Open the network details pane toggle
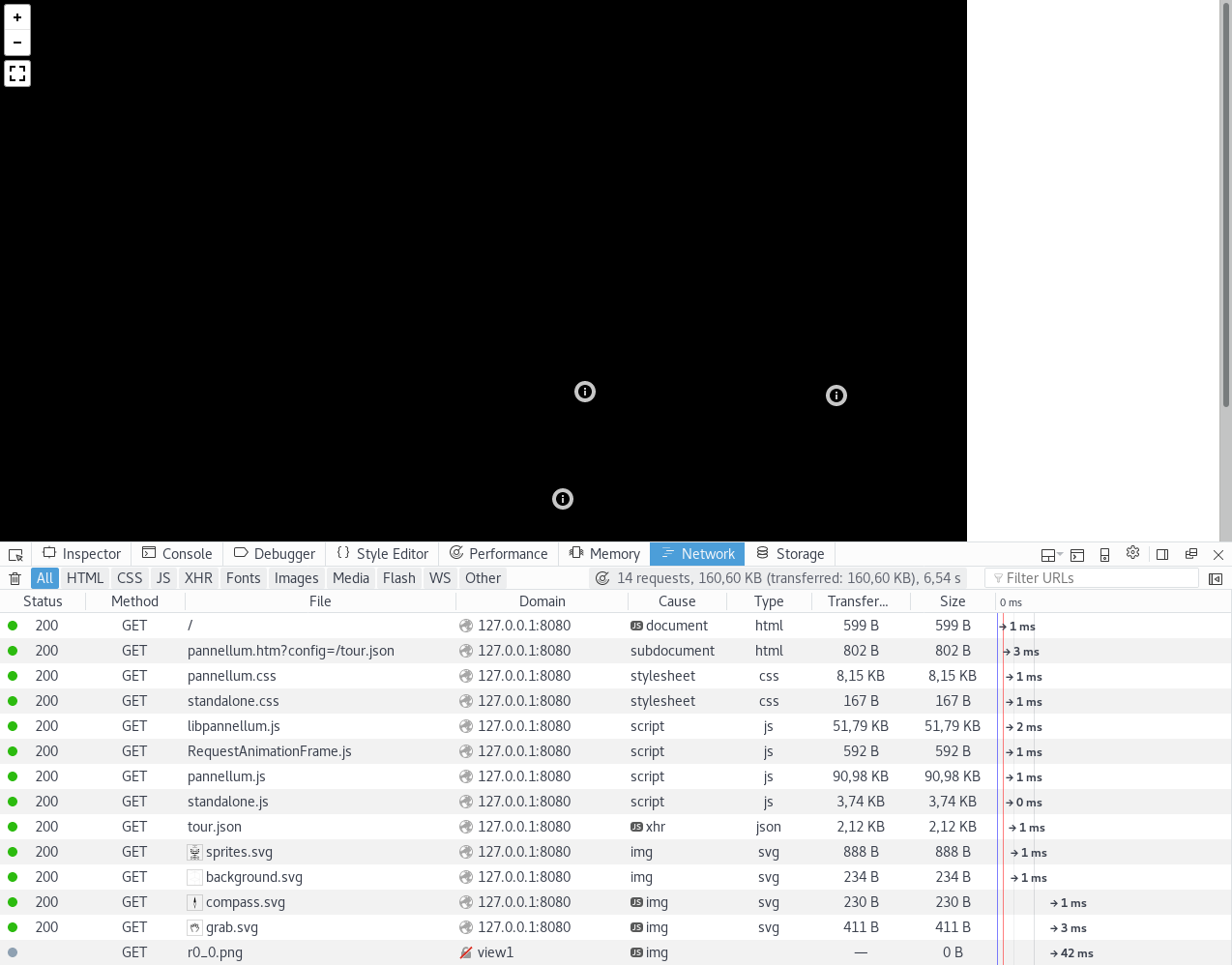 point(1216,577)
